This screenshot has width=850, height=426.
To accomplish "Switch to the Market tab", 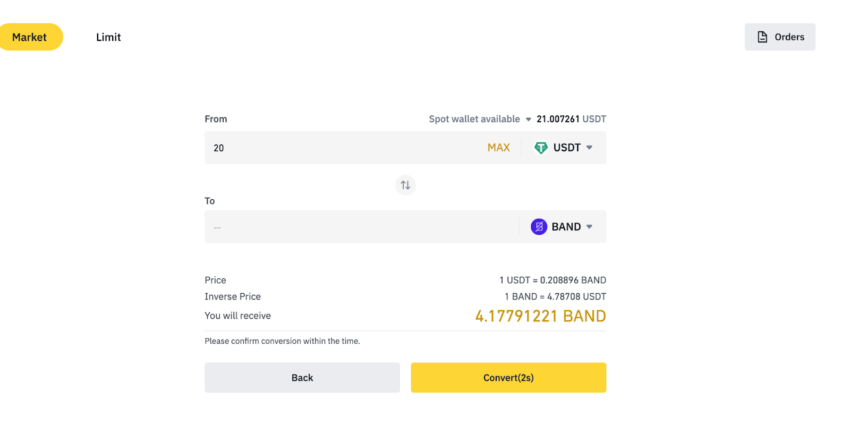I will tap(30, 37).
